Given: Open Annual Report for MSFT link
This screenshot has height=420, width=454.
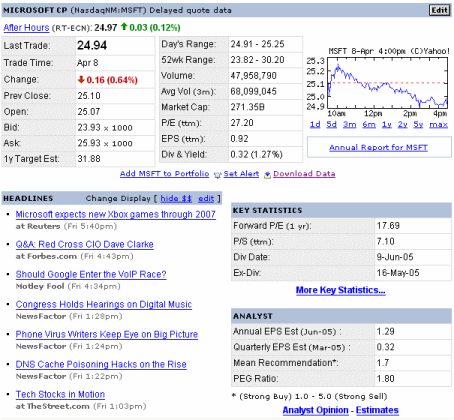Looking at the screenshot, I should 378,147.
